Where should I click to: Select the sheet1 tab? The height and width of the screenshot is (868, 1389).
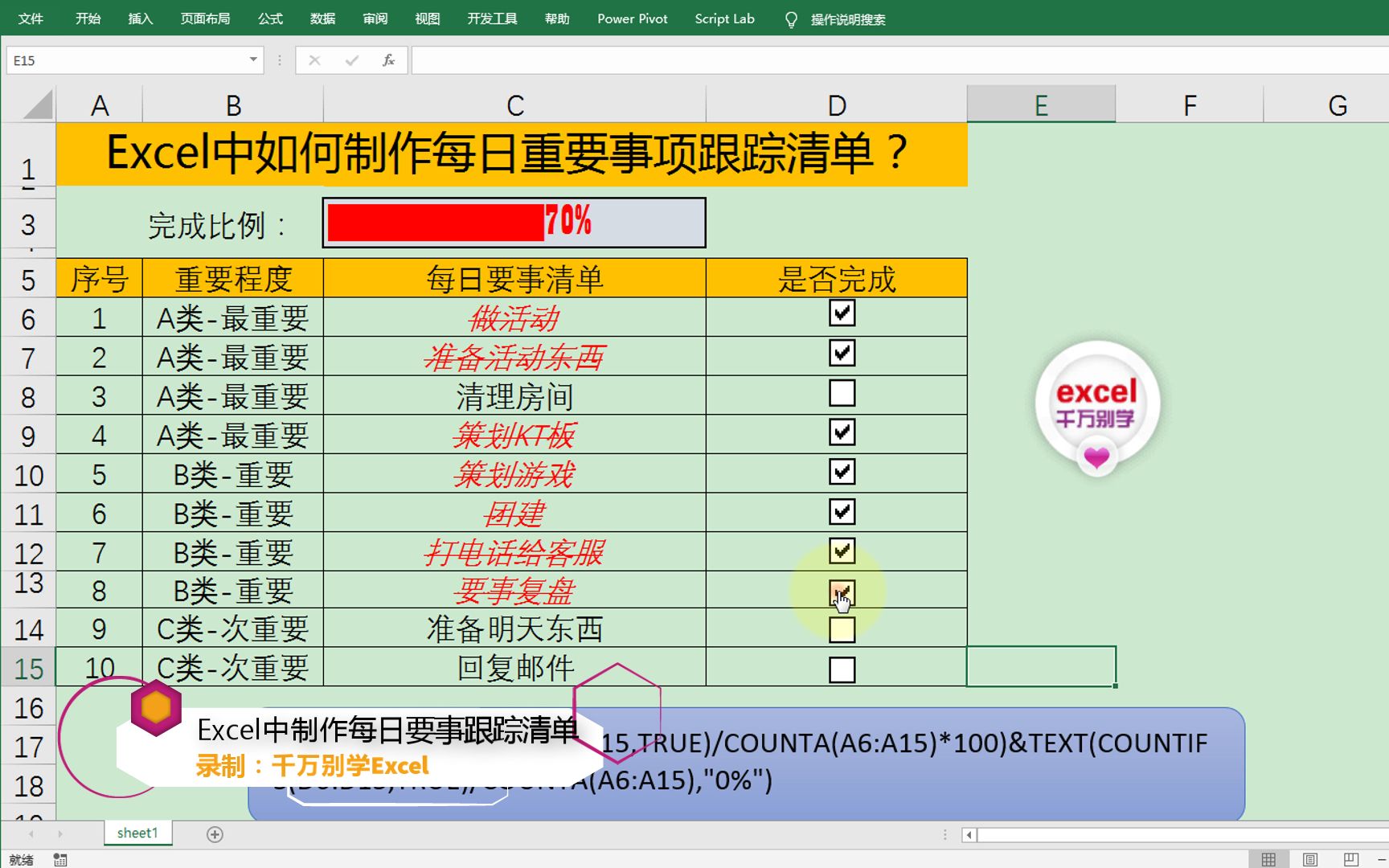[137, 833]
